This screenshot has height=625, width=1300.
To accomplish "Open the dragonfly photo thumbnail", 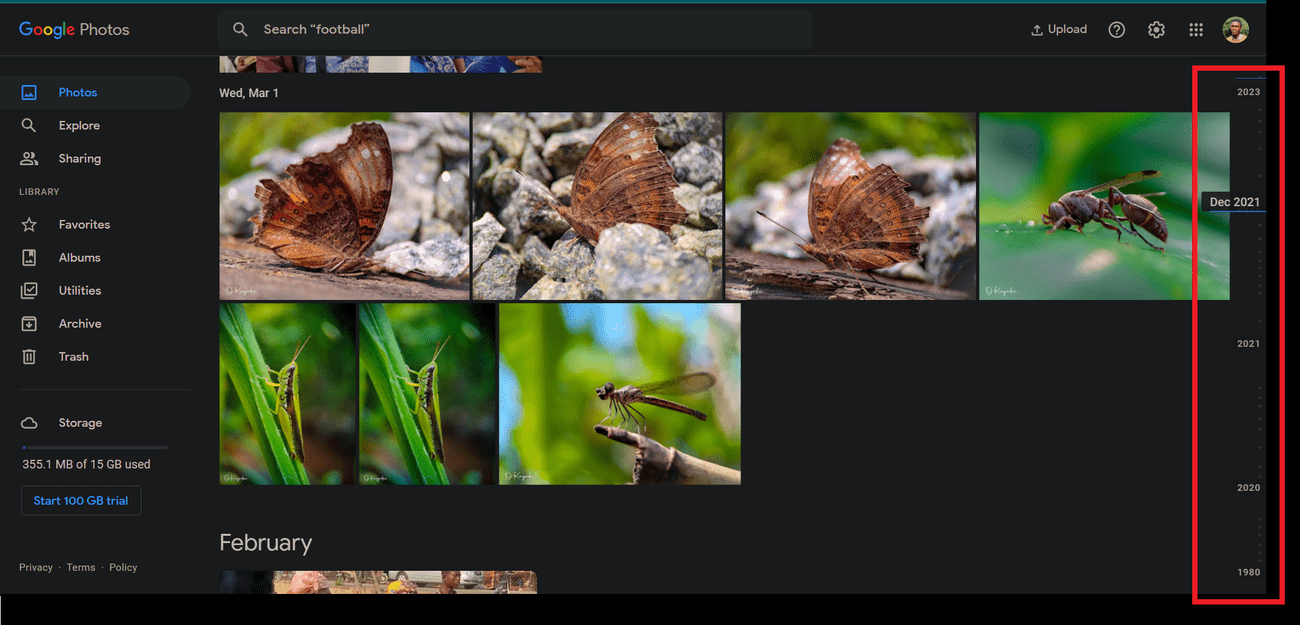I will 619,394.
